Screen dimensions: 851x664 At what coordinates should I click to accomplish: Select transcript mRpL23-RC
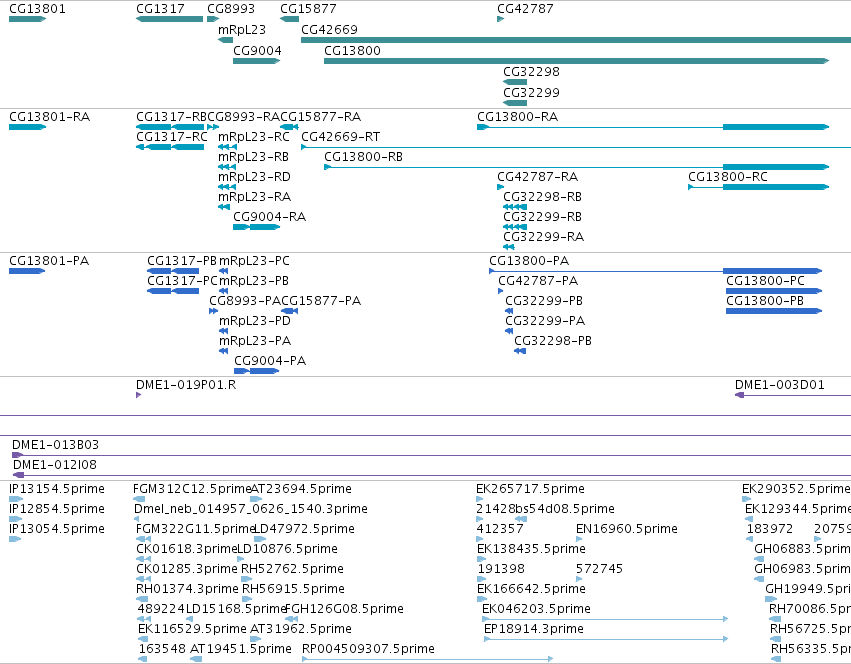click(x=254, y=137)
